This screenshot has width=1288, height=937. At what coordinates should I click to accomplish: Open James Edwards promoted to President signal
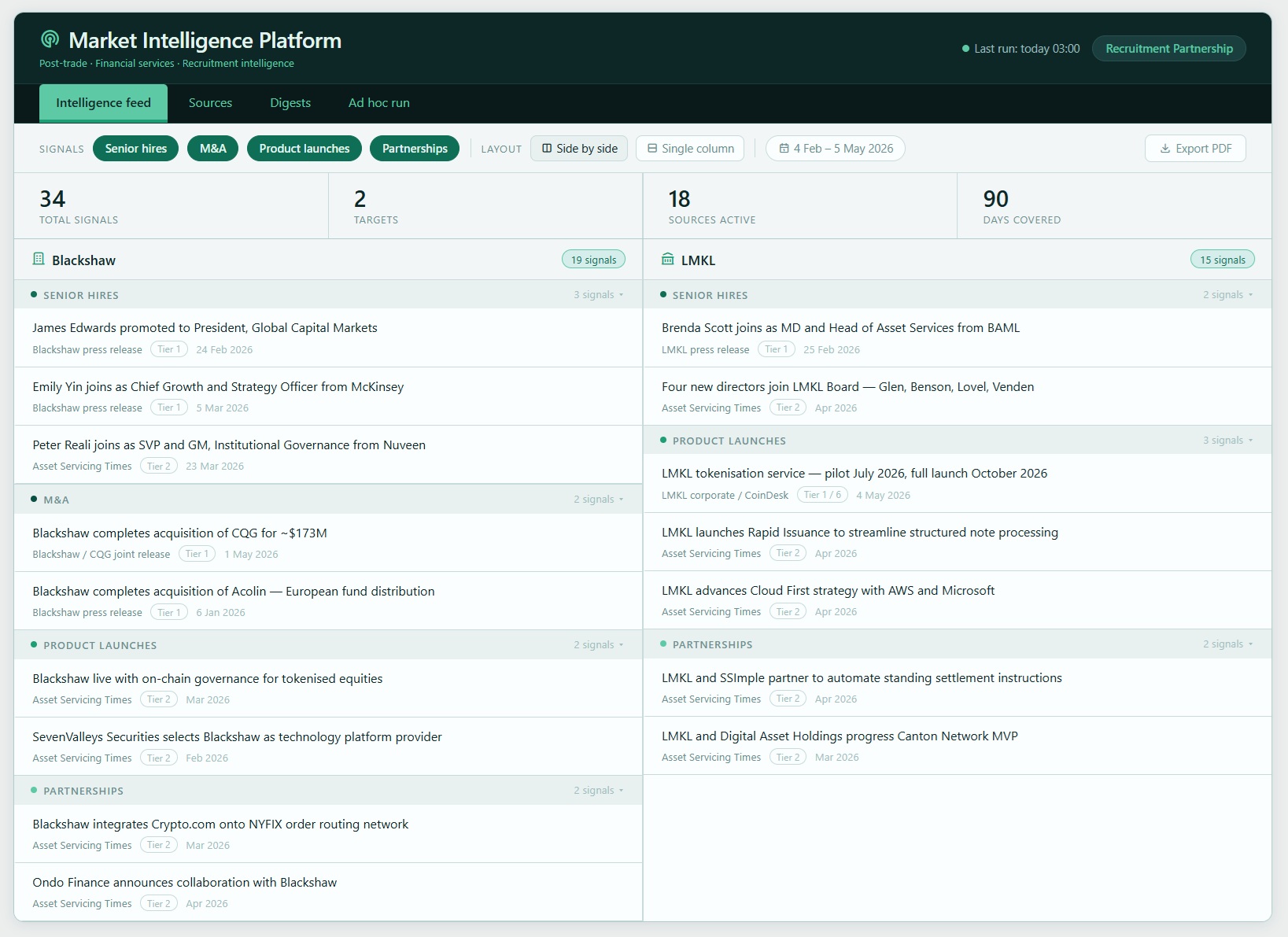[x=328, y=338]
